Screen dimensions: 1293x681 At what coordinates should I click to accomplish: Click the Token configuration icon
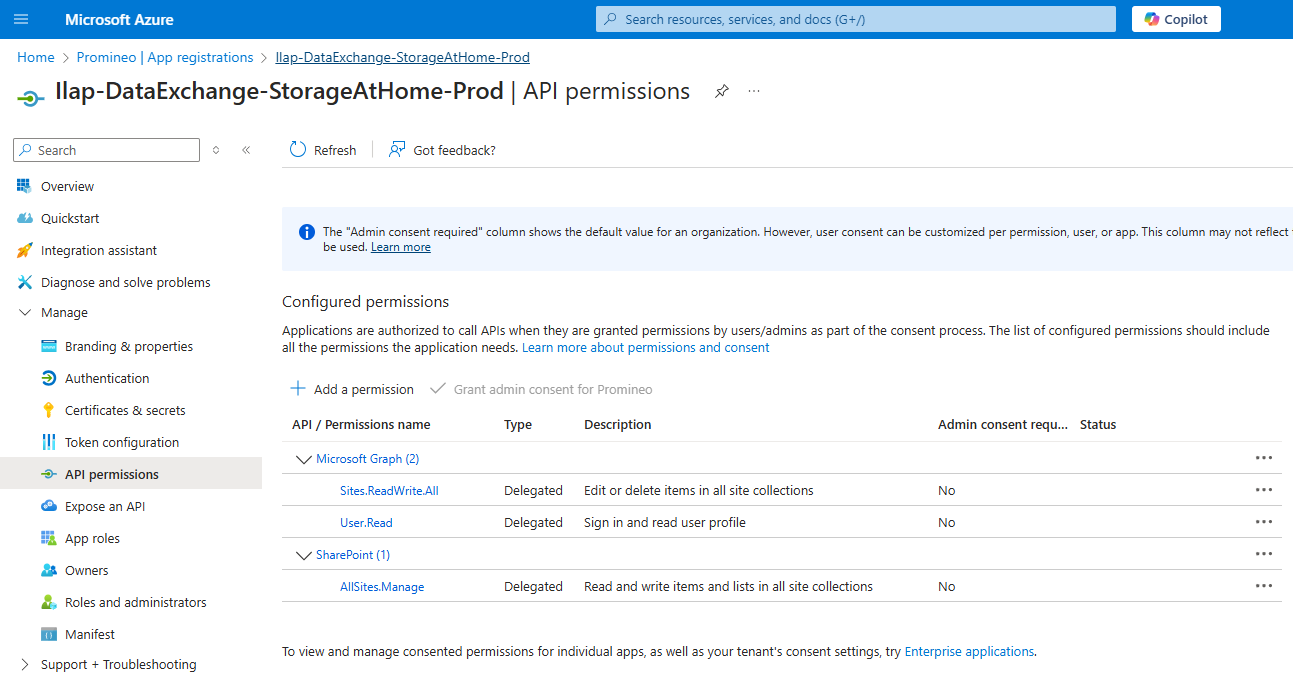(x=48, y=442)
